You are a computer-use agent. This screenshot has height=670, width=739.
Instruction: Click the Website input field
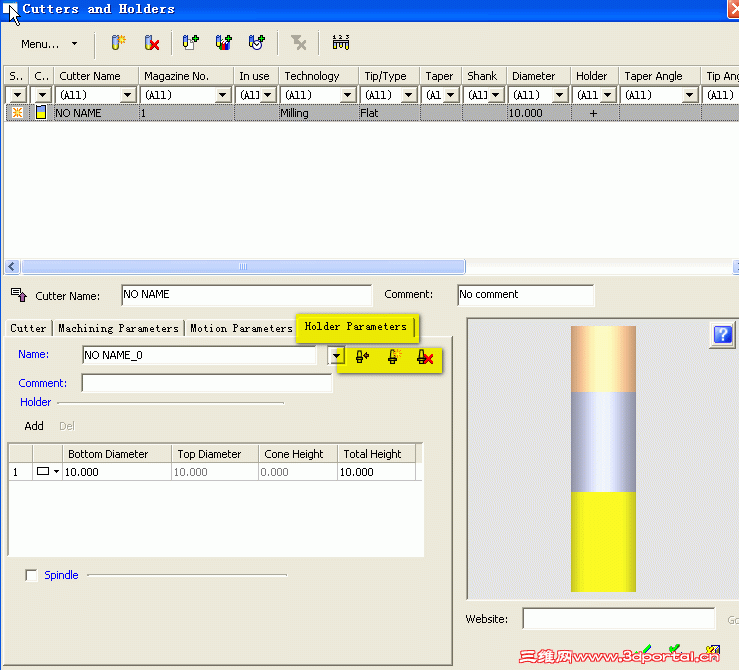tap(619, 619)
